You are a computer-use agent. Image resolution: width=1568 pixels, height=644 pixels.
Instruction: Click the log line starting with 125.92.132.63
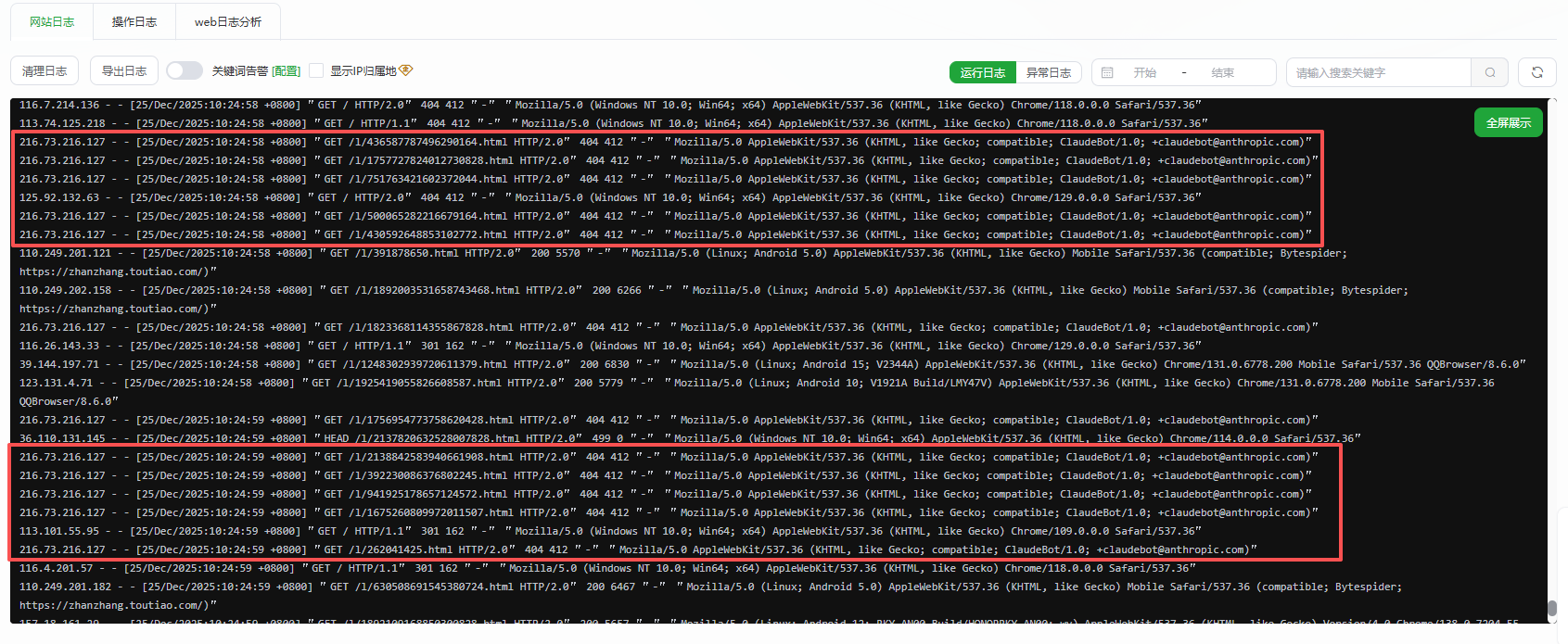[x=610, y=197]
